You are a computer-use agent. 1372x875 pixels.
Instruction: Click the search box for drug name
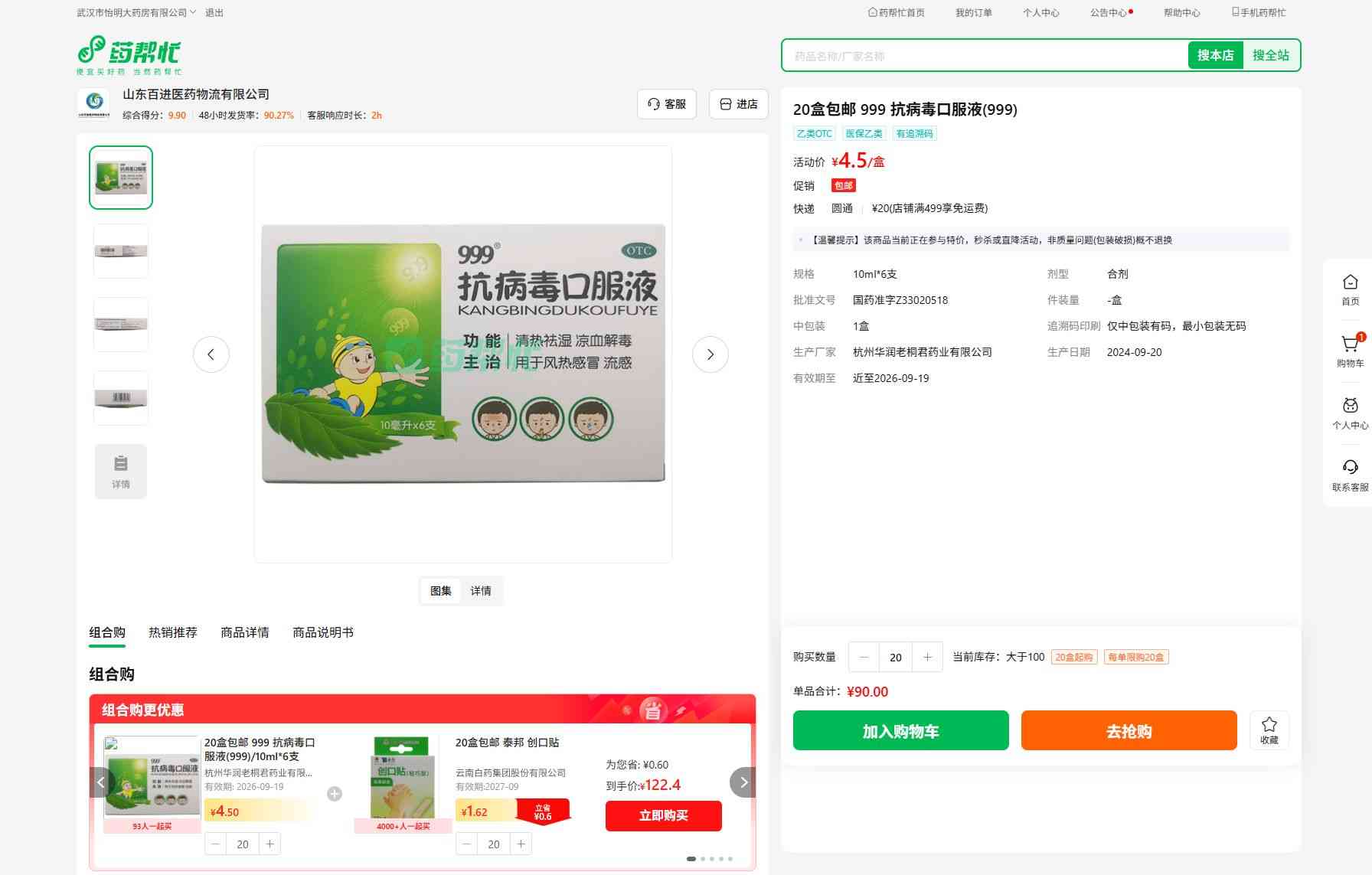tap(985, 56)
